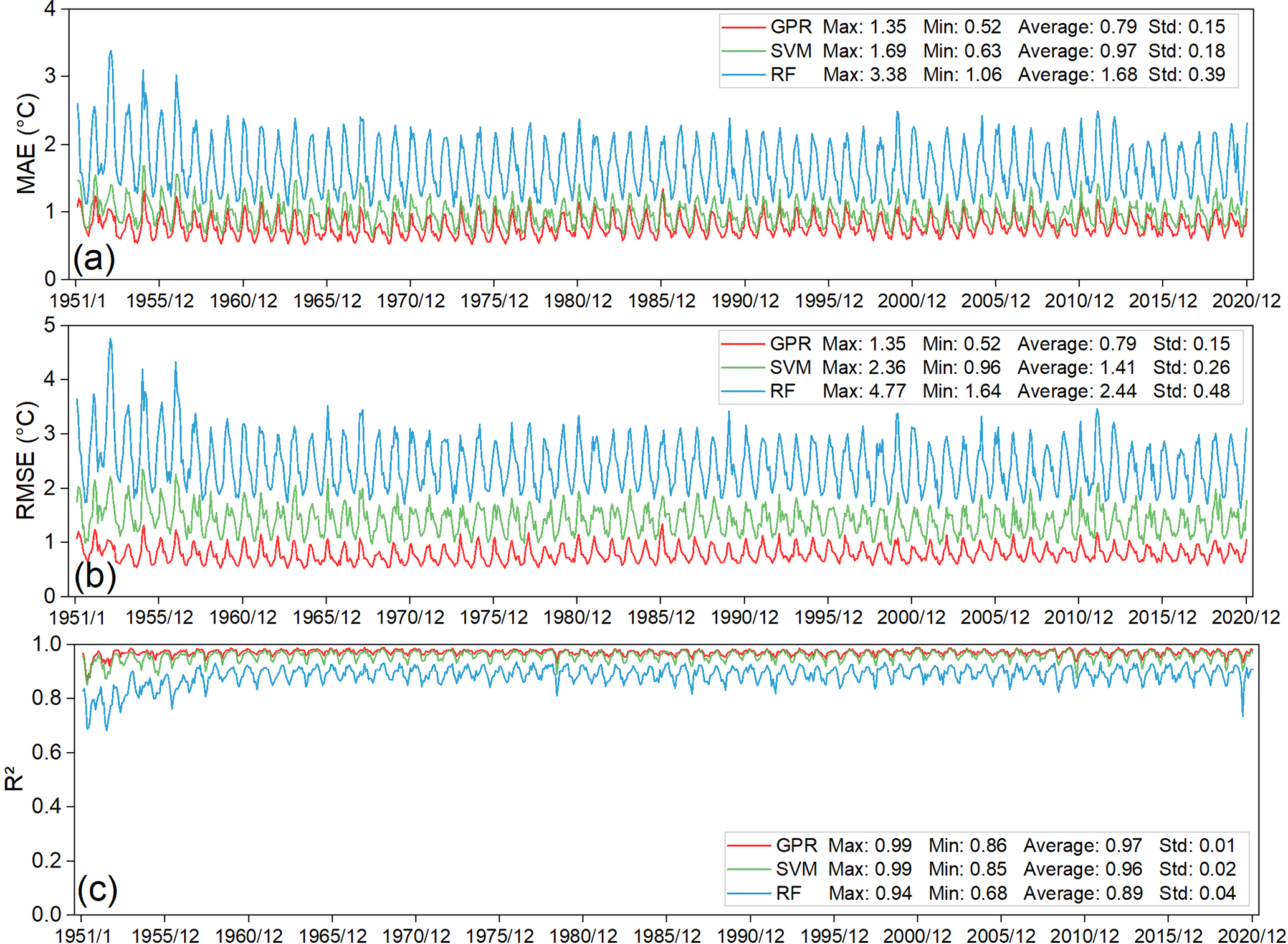Click the blue RF legend line in panel (a)
Image resolution: width=1288 pixels, height=944 pixels.
743,75
